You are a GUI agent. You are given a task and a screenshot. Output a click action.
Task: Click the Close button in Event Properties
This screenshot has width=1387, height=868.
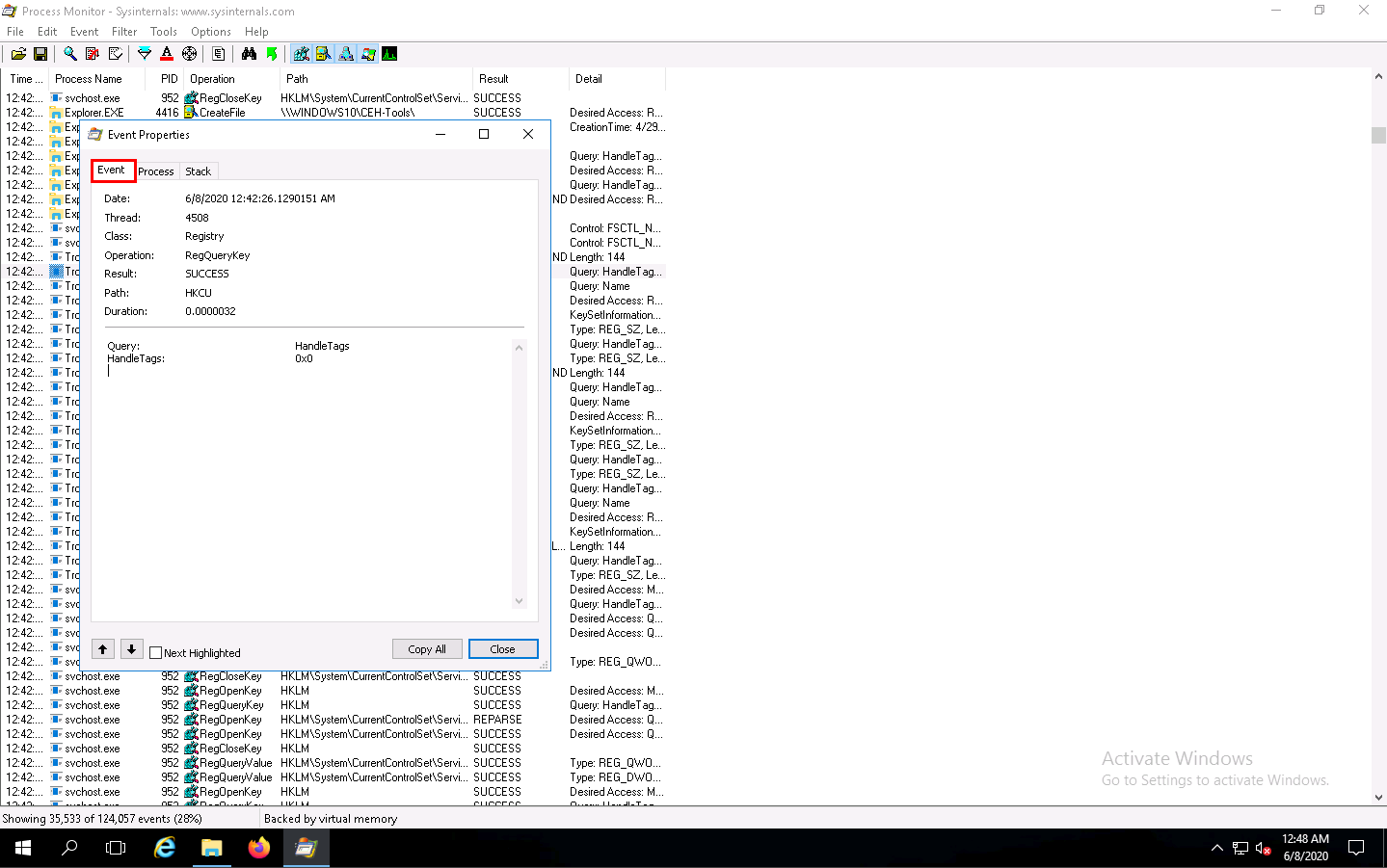tap(503, 649)
